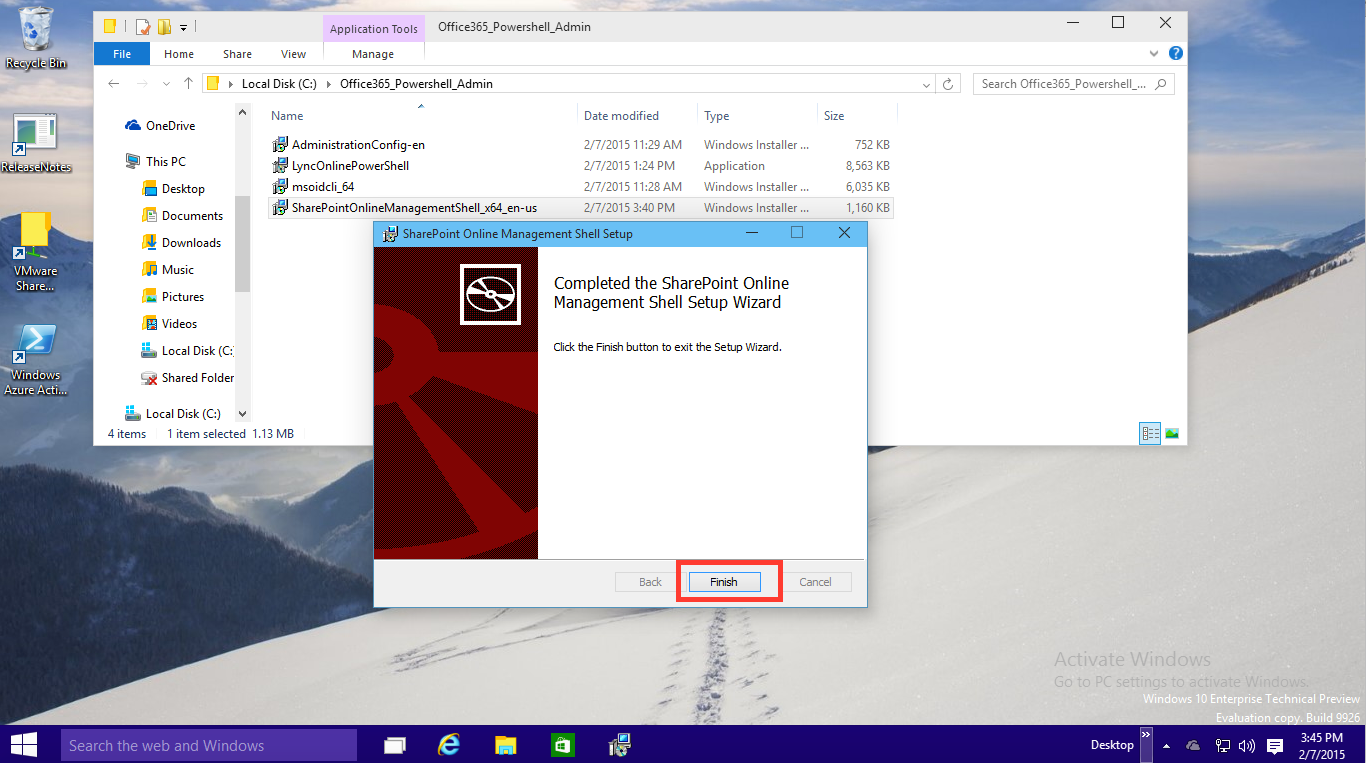Switch to large thumbnails view icon
The height and width of the screenshot is (763, 1366).
coord(1172,434)
